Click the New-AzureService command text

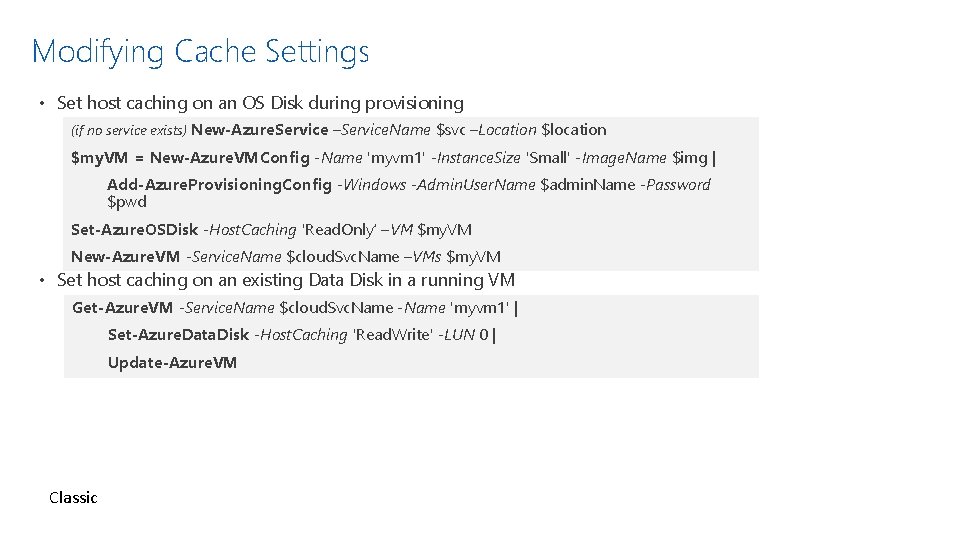(259, 130)
